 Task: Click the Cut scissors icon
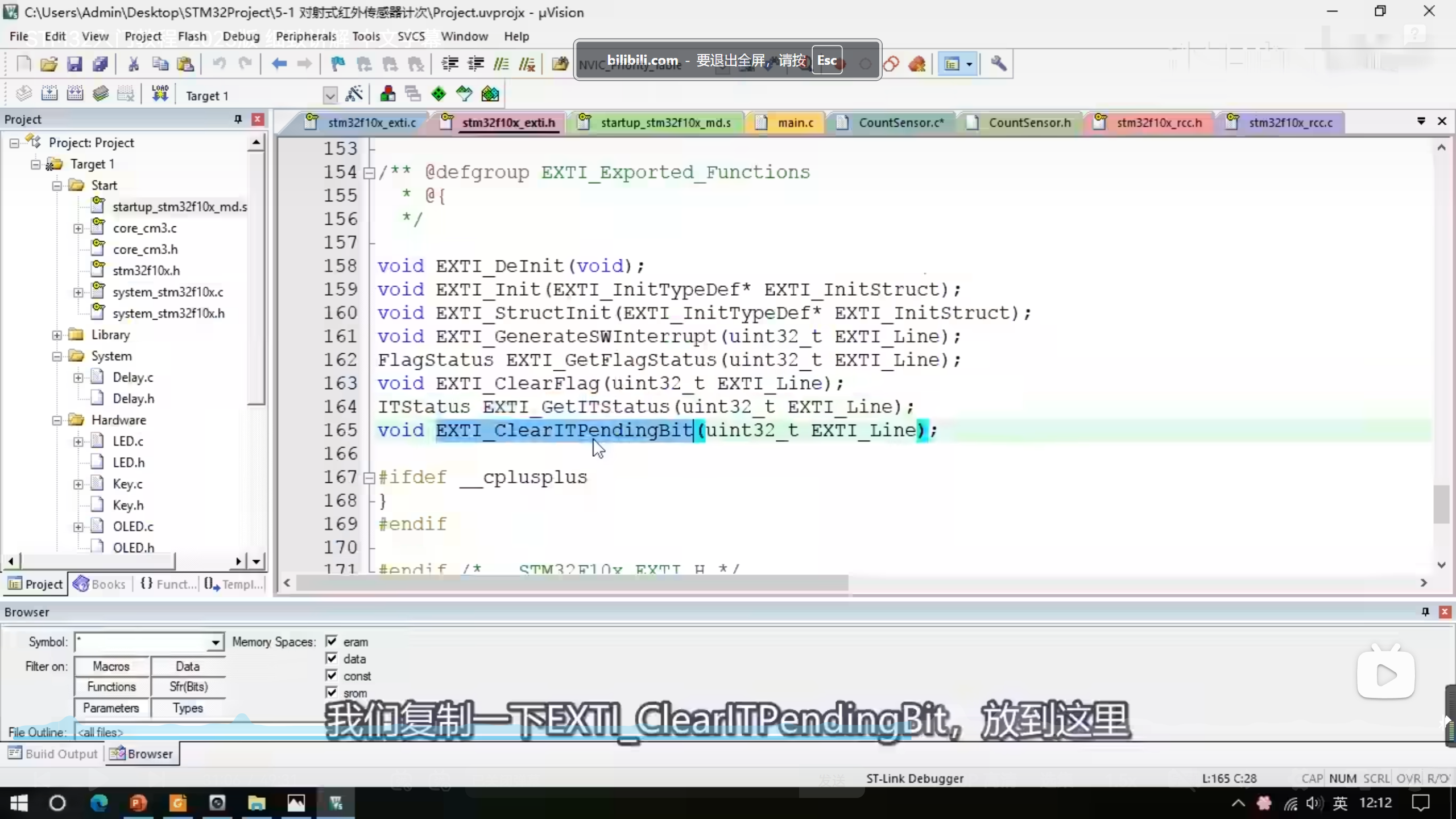134,64
